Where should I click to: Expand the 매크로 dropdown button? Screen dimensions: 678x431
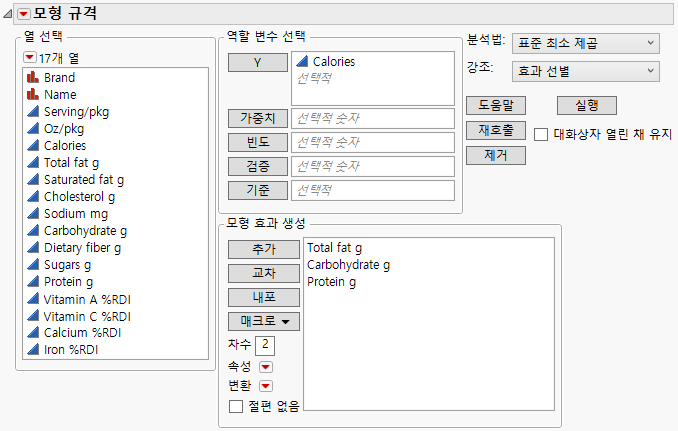[264, 322]
